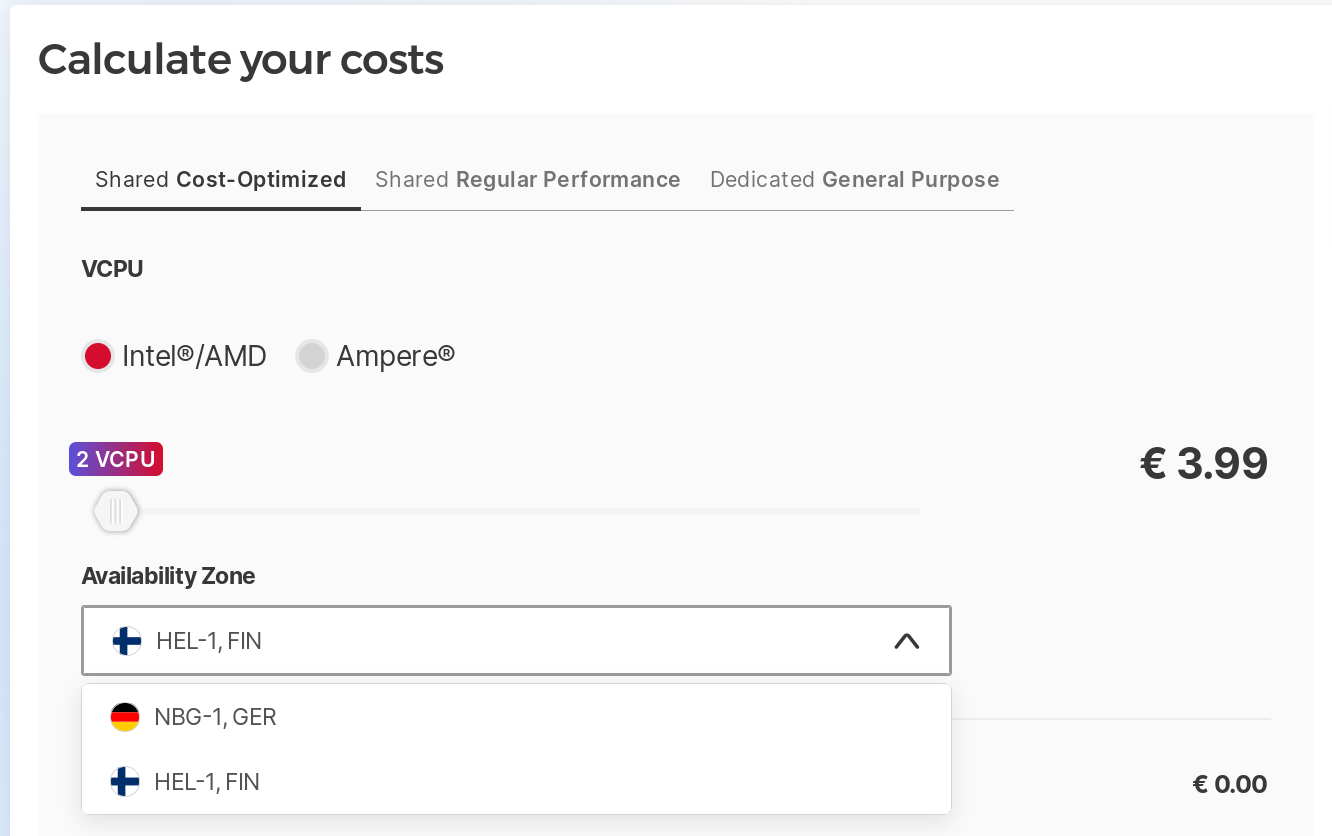Click the Finnish flag in the selected zone field
Viewport: 1332px width, 836px height.
(127, 641)
